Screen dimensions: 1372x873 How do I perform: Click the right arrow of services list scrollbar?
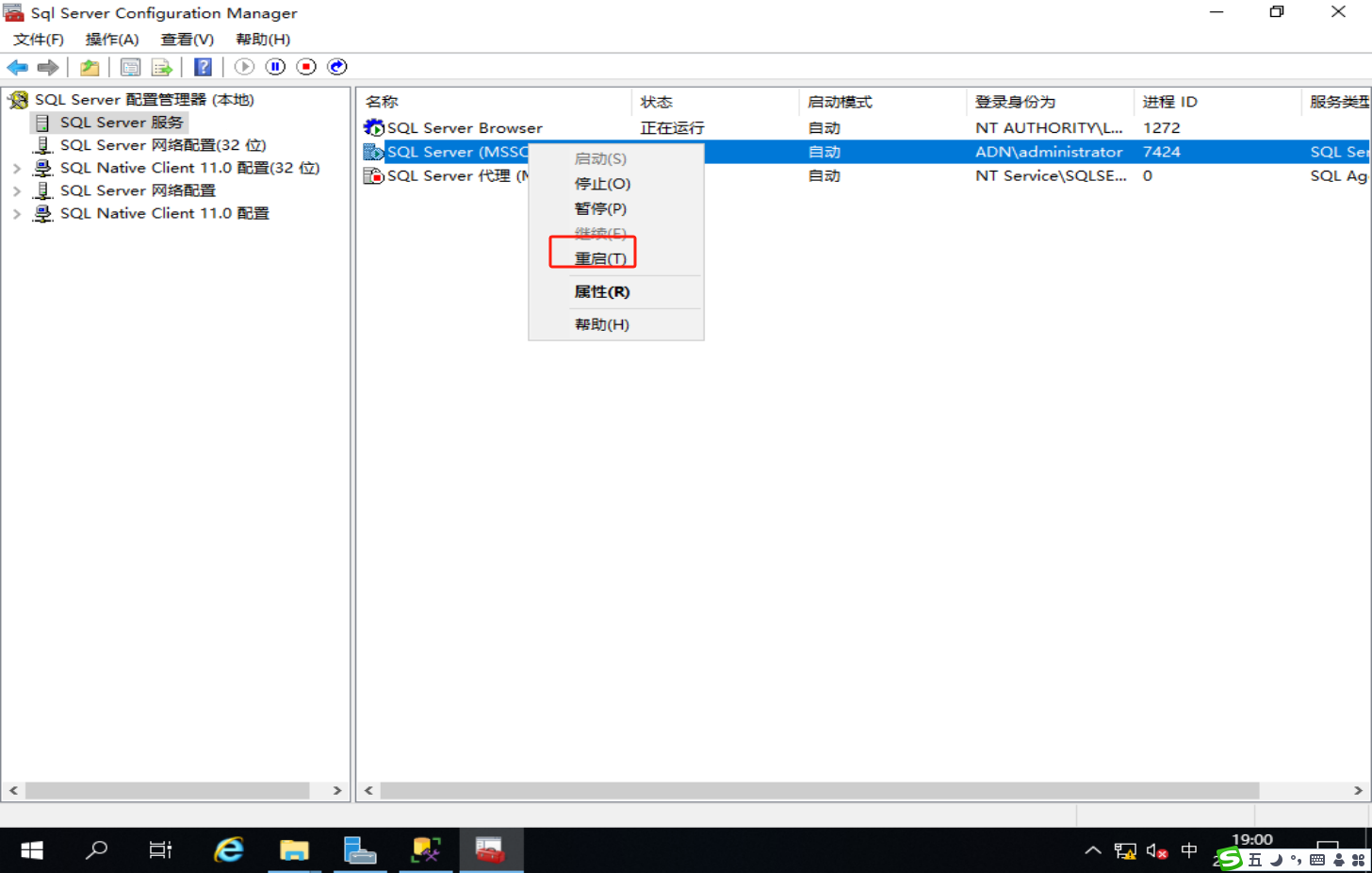1358,791
